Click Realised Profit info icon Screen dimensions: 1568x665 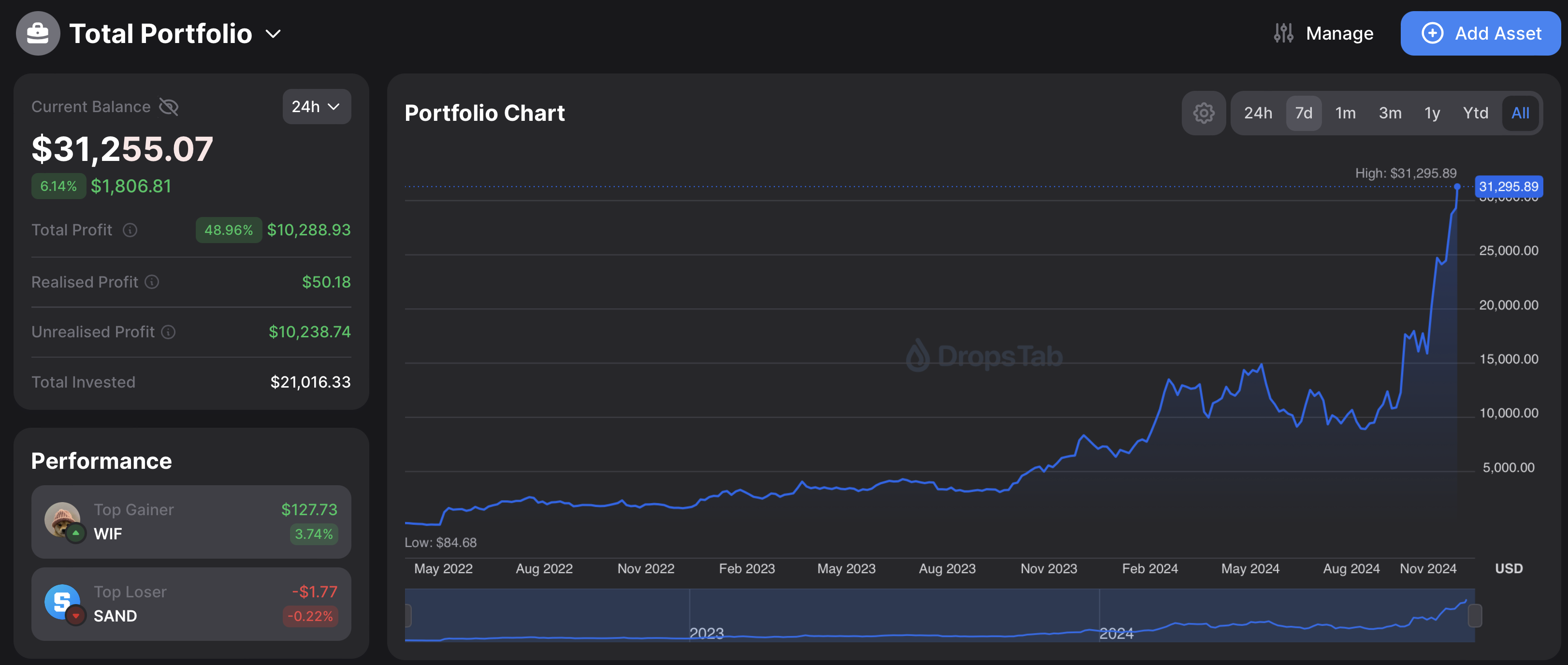point(152,282)
